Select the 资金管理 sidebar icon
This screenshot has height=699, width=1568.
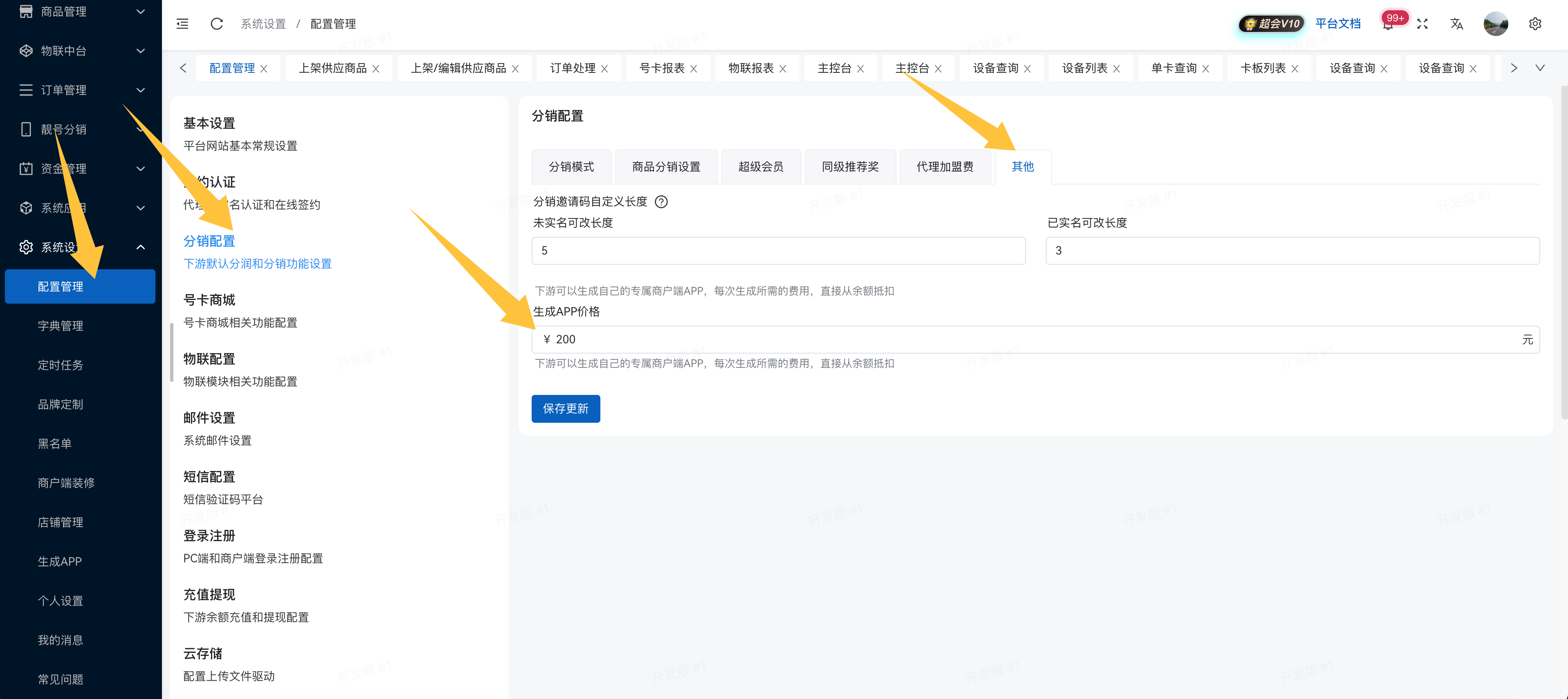click(x=26, y=169)
